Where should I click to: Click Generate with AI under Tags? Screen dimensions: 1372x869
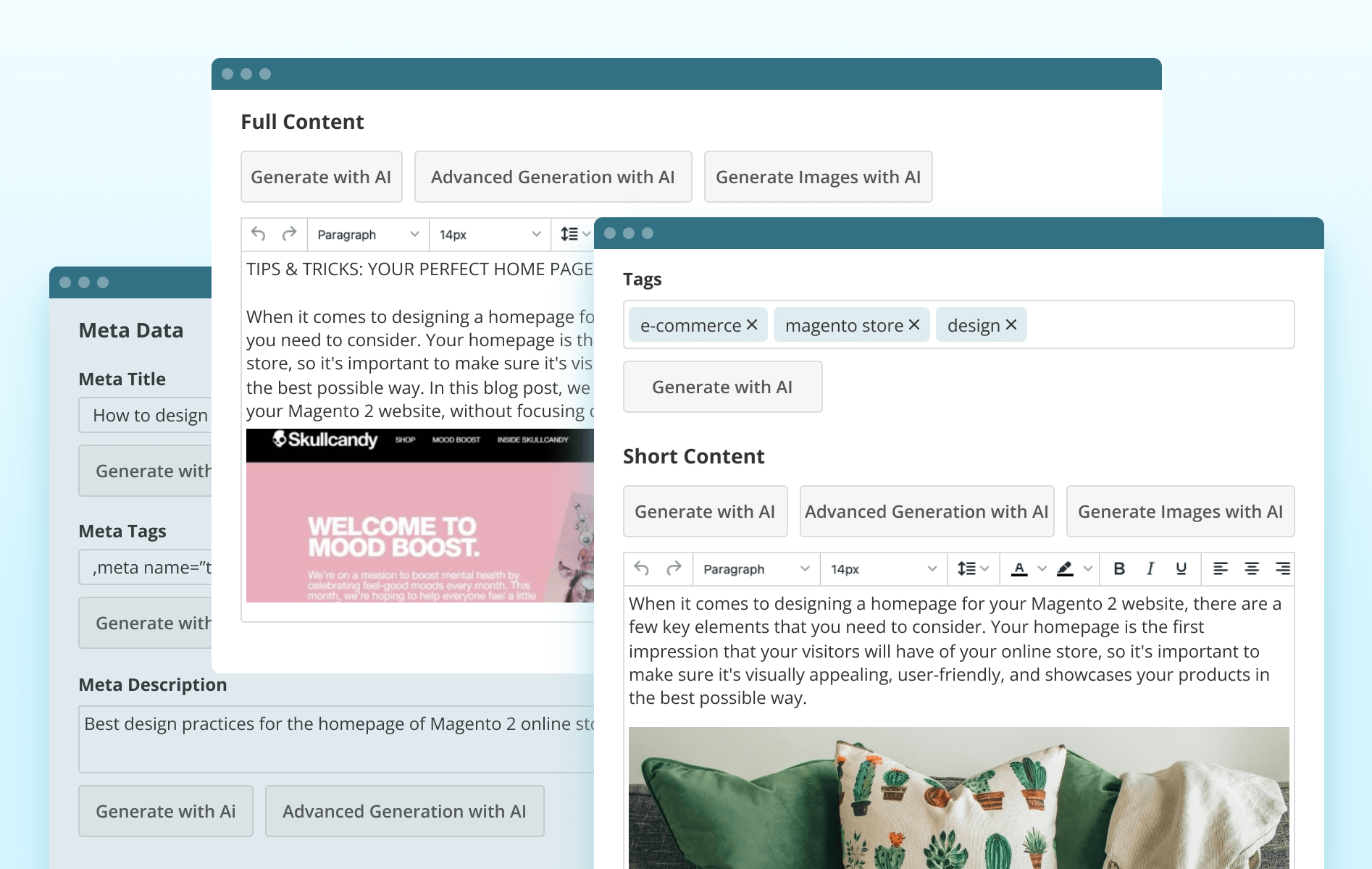click(x=721, y=387)
